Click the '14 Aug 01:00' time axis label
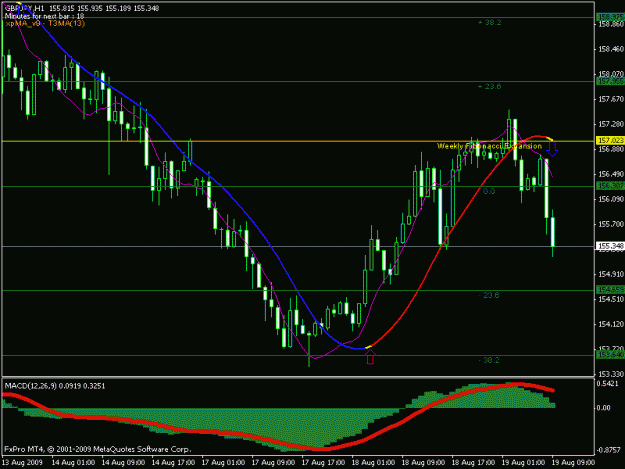 [x=73, y=463]
